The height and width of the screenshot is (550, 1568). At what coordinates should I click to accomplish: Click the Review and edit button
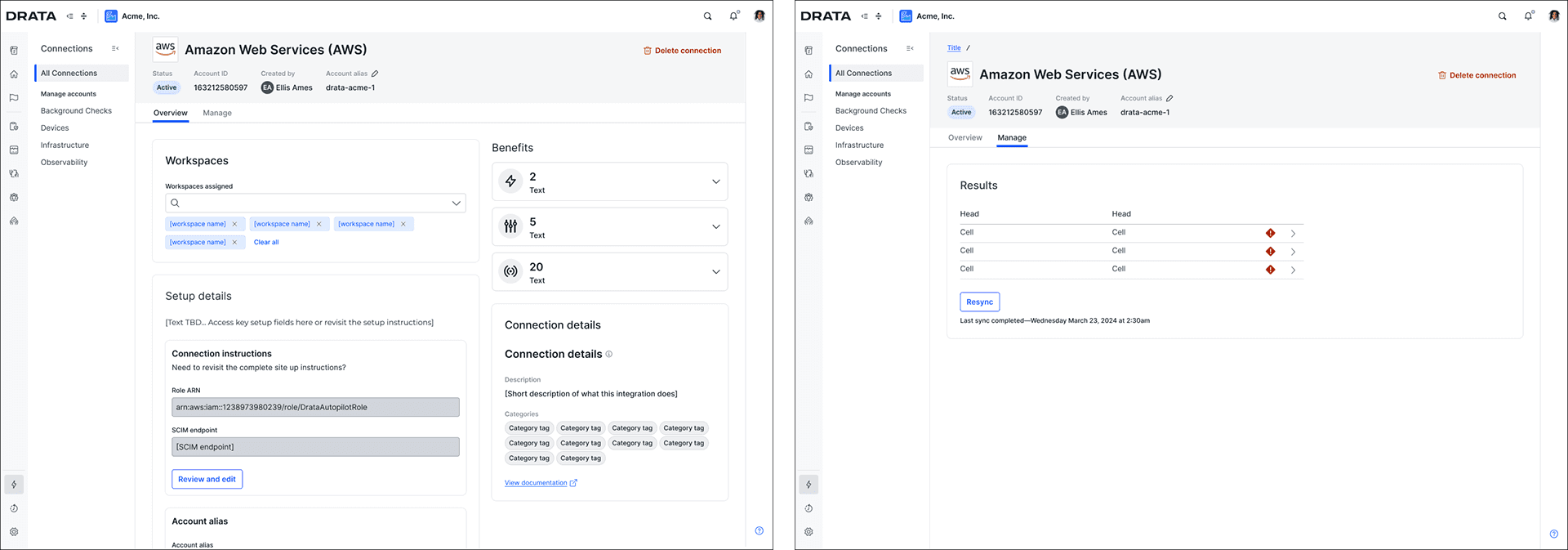tap(207, 479)
